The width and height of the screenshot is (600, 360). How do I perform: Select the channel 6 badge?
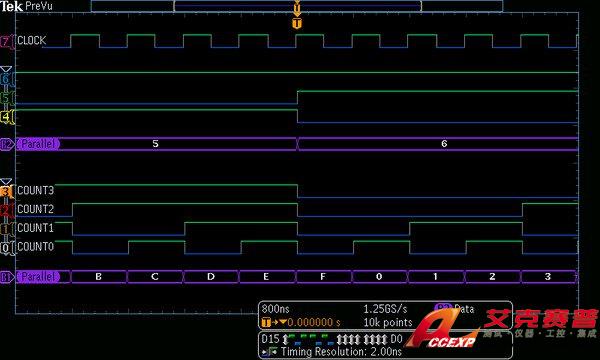point(6,79)
